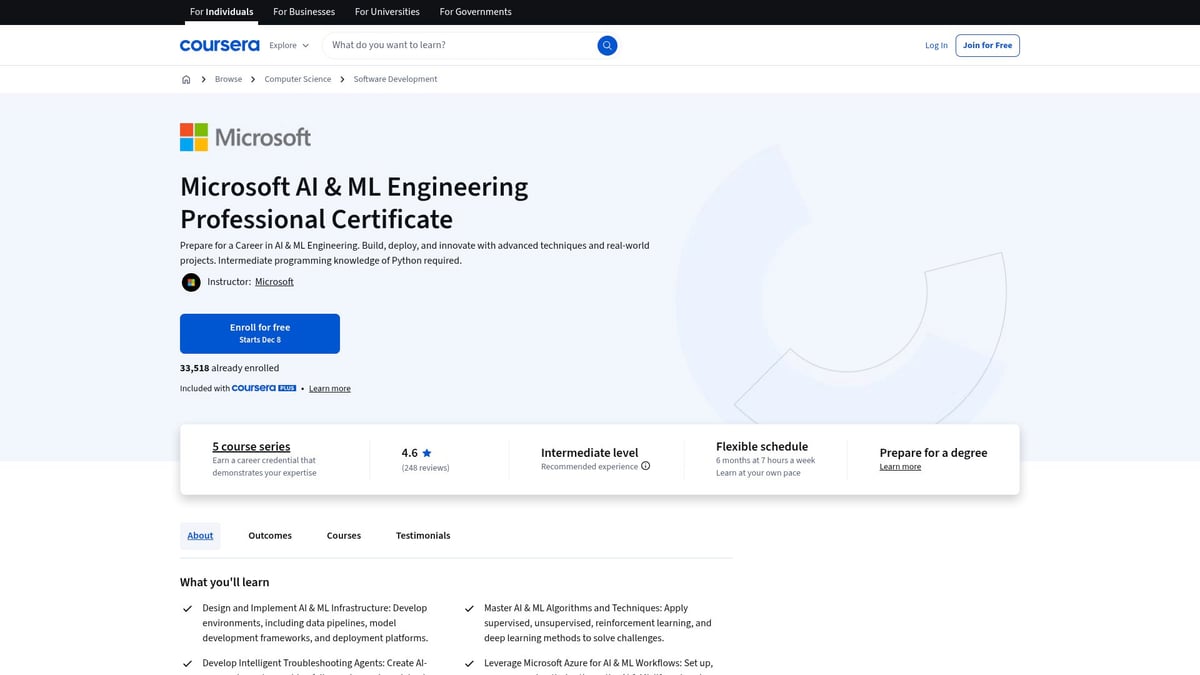The height and width of the screenshot is (675, 1200).
Task: Click the Microsoft instructor avatar icon
Action: click(191, 282)
